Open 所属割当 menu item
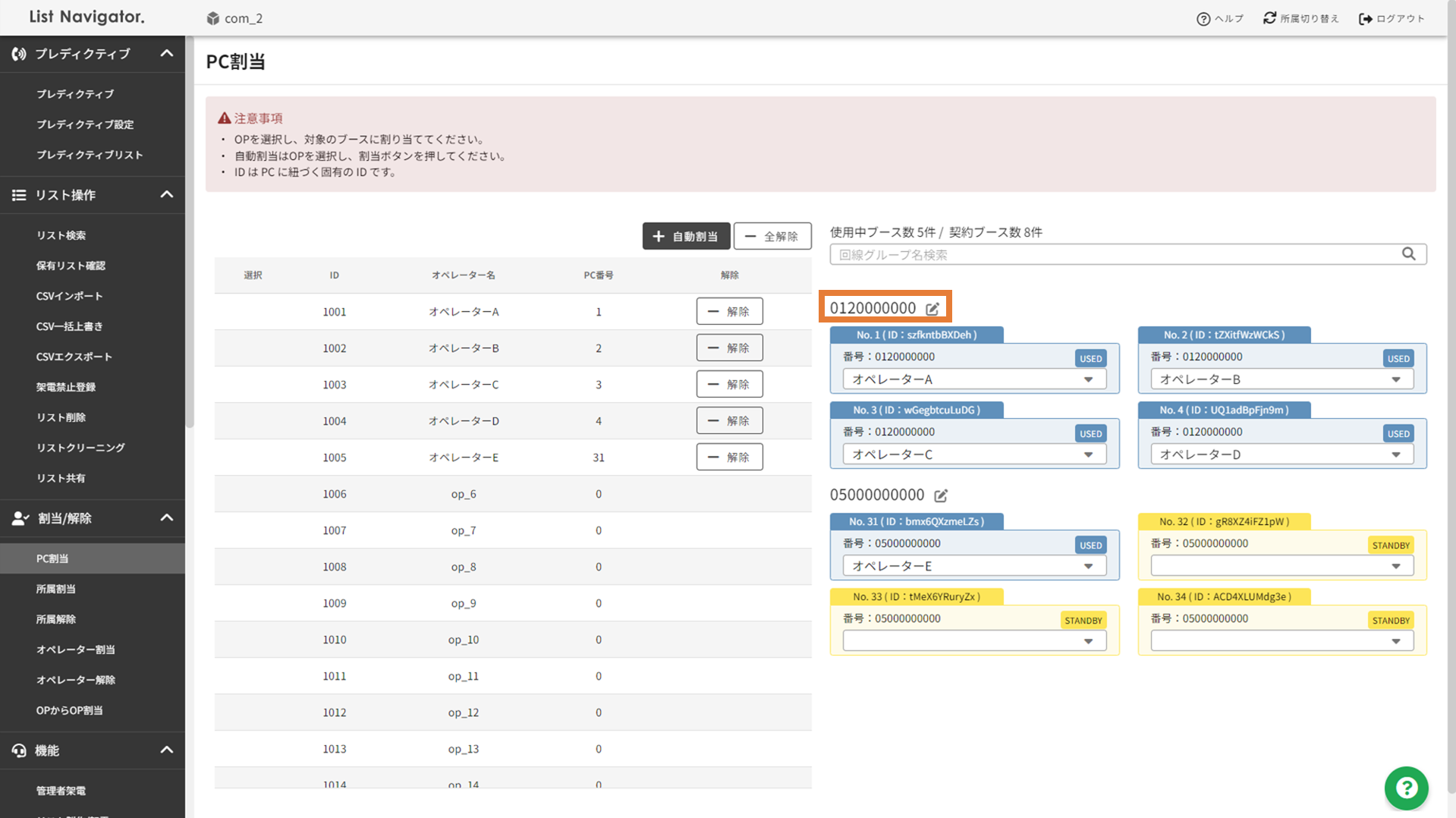 pos(56,589)
